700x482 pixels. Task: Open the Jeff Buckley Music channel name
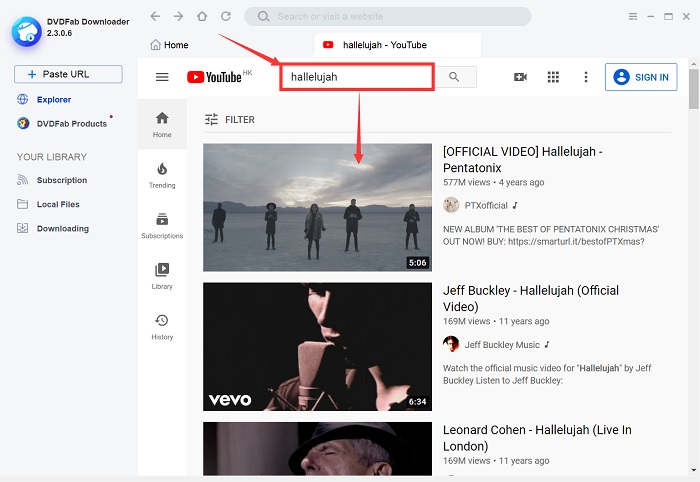pos(502,345)
